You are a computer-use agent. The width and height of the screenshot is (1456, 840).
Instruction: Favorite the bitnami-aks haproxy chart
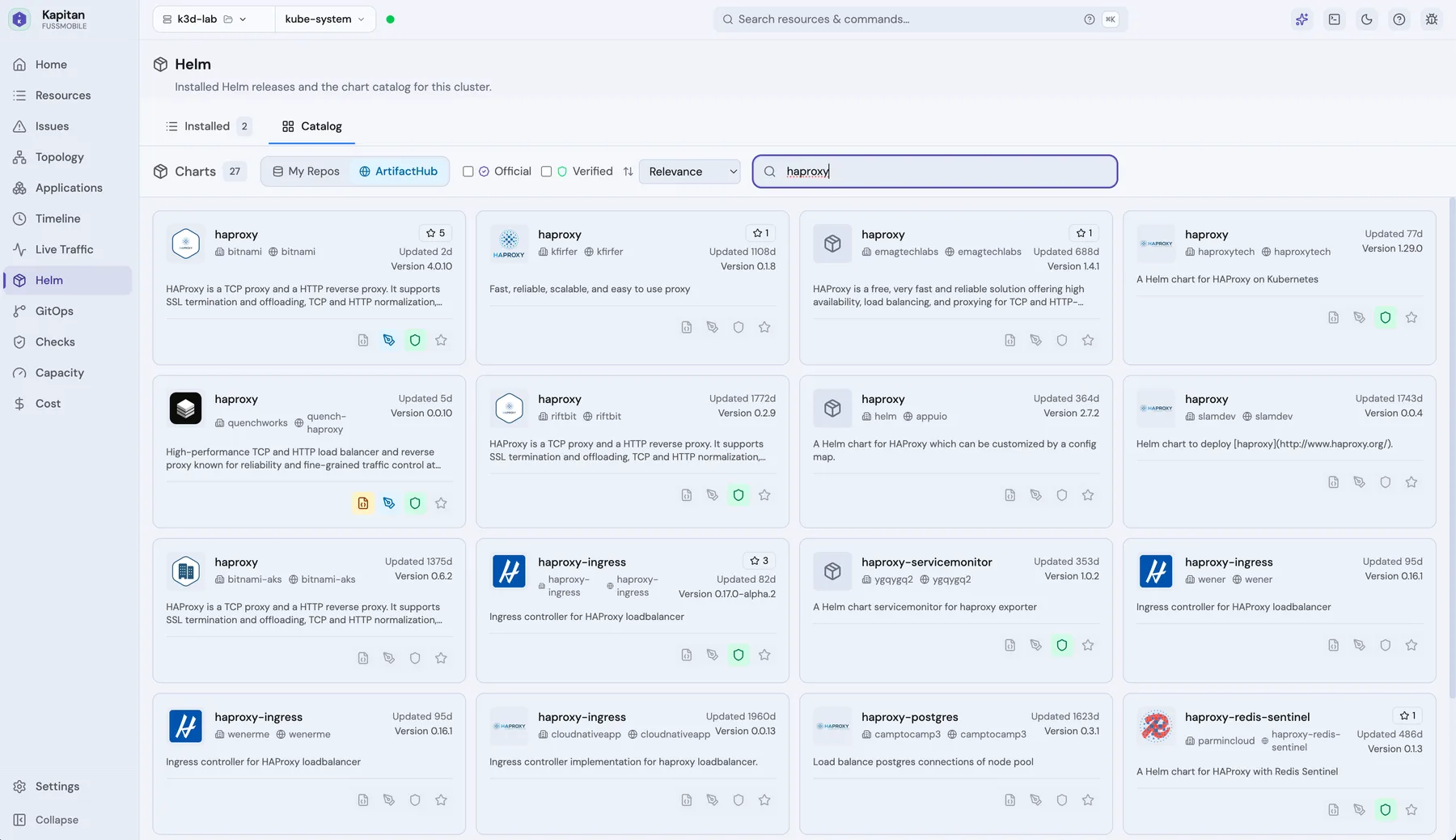click(x=441, y=659)
